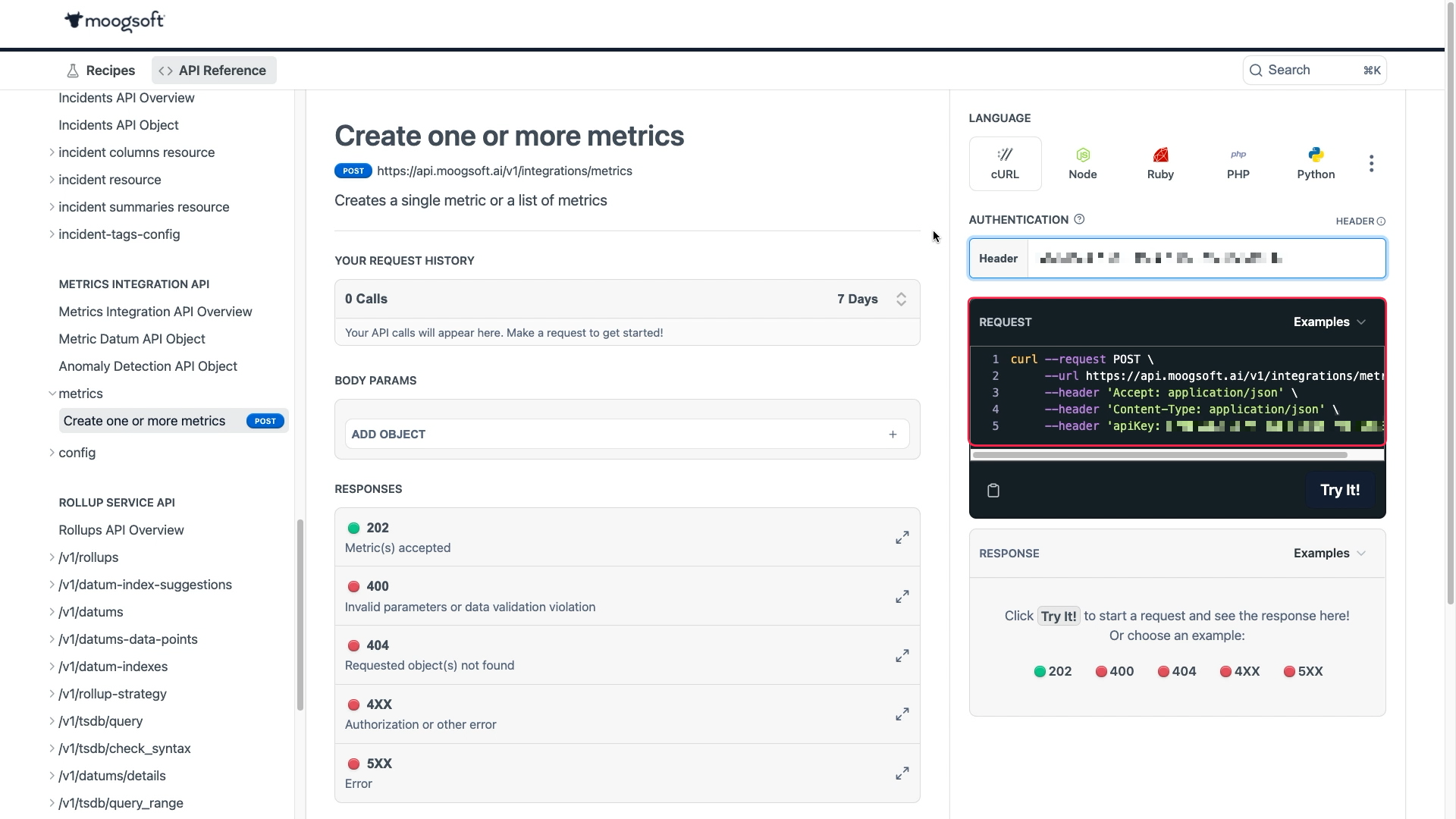Image resolution: width=1456 pixels, height=819 pixels.
Task: Open /v1/datum-indexes item
Action: tap(113, 667)
